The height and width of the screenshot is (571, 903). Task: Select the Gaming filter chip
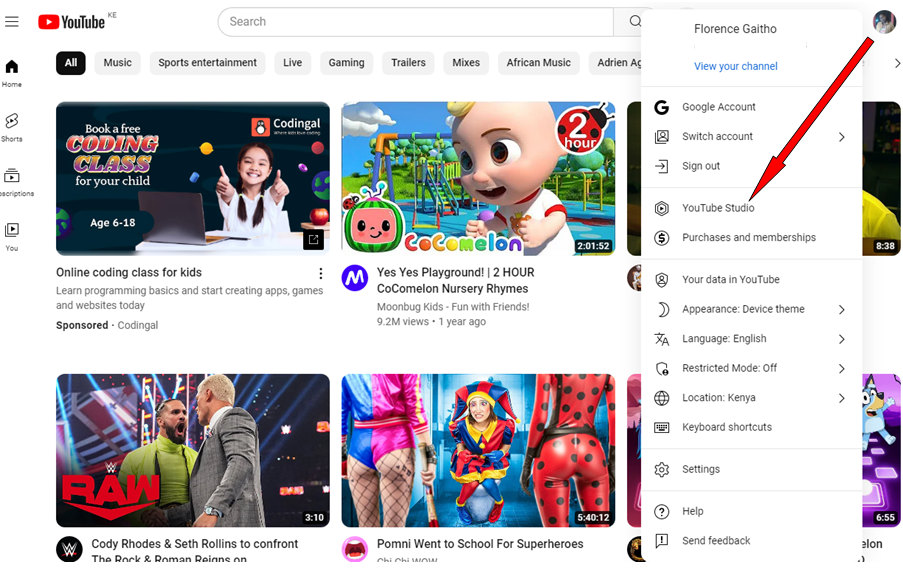[x=346, y=63]
